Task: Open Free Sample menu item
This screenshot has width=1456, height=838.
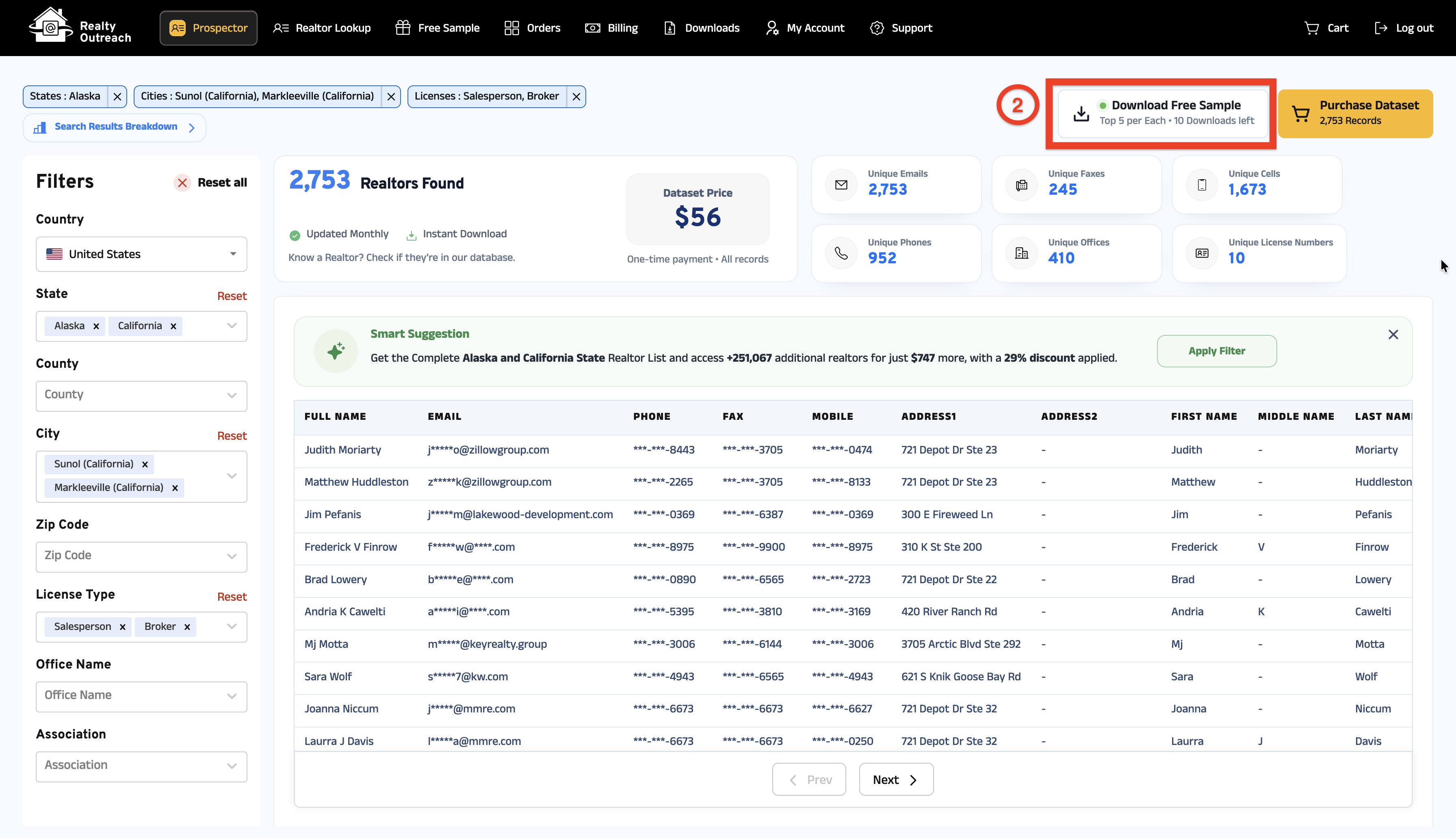Action: tap(437, 28)
